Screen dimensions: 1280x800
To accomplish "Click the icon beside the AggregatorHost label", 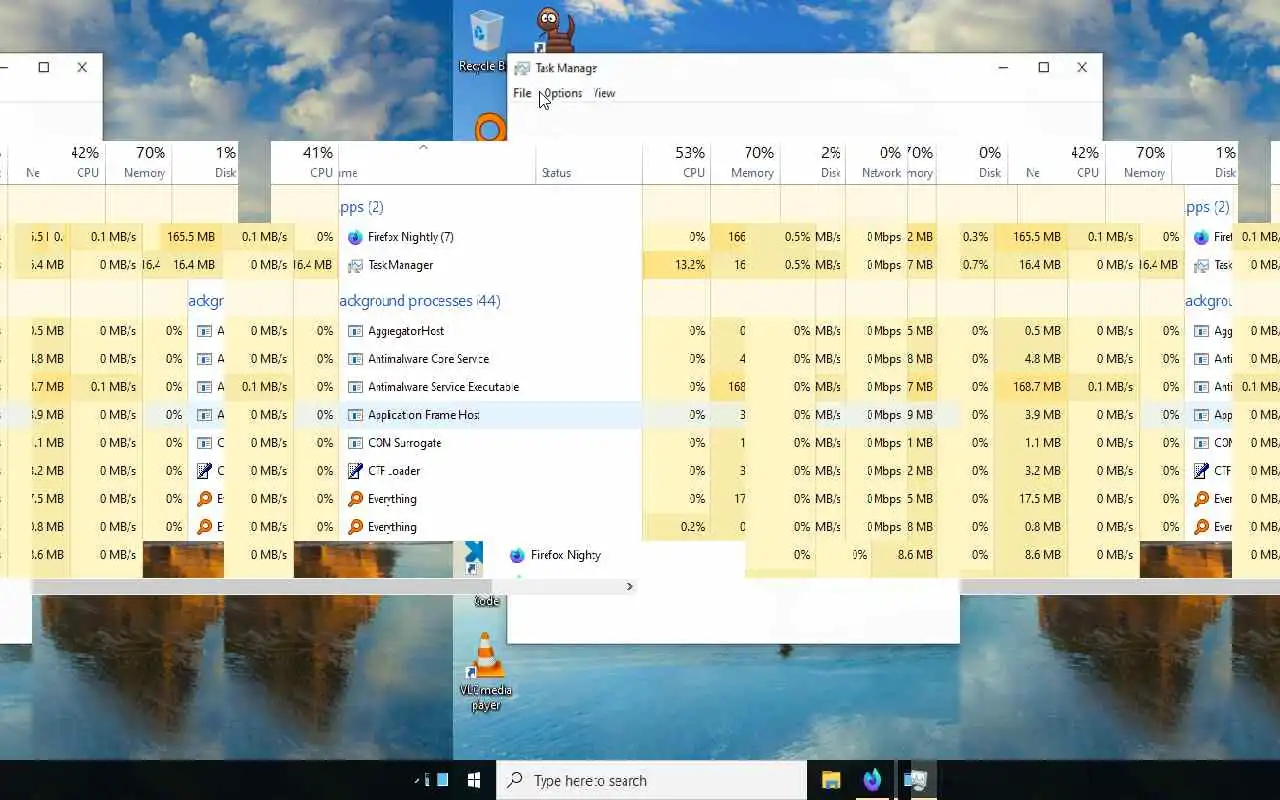I will [355, 331].
